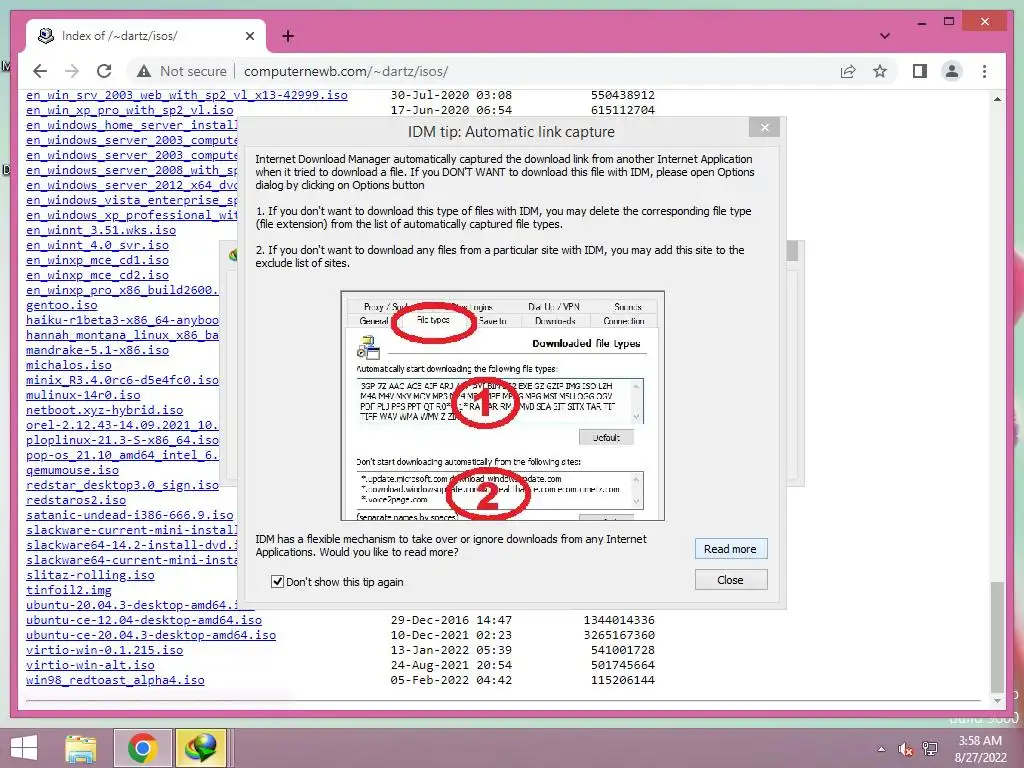Screen dimensions: 1024x768
Task: Open en_win_srv_2003_web_with_sp2 iso link
Action: coord(187,95)
